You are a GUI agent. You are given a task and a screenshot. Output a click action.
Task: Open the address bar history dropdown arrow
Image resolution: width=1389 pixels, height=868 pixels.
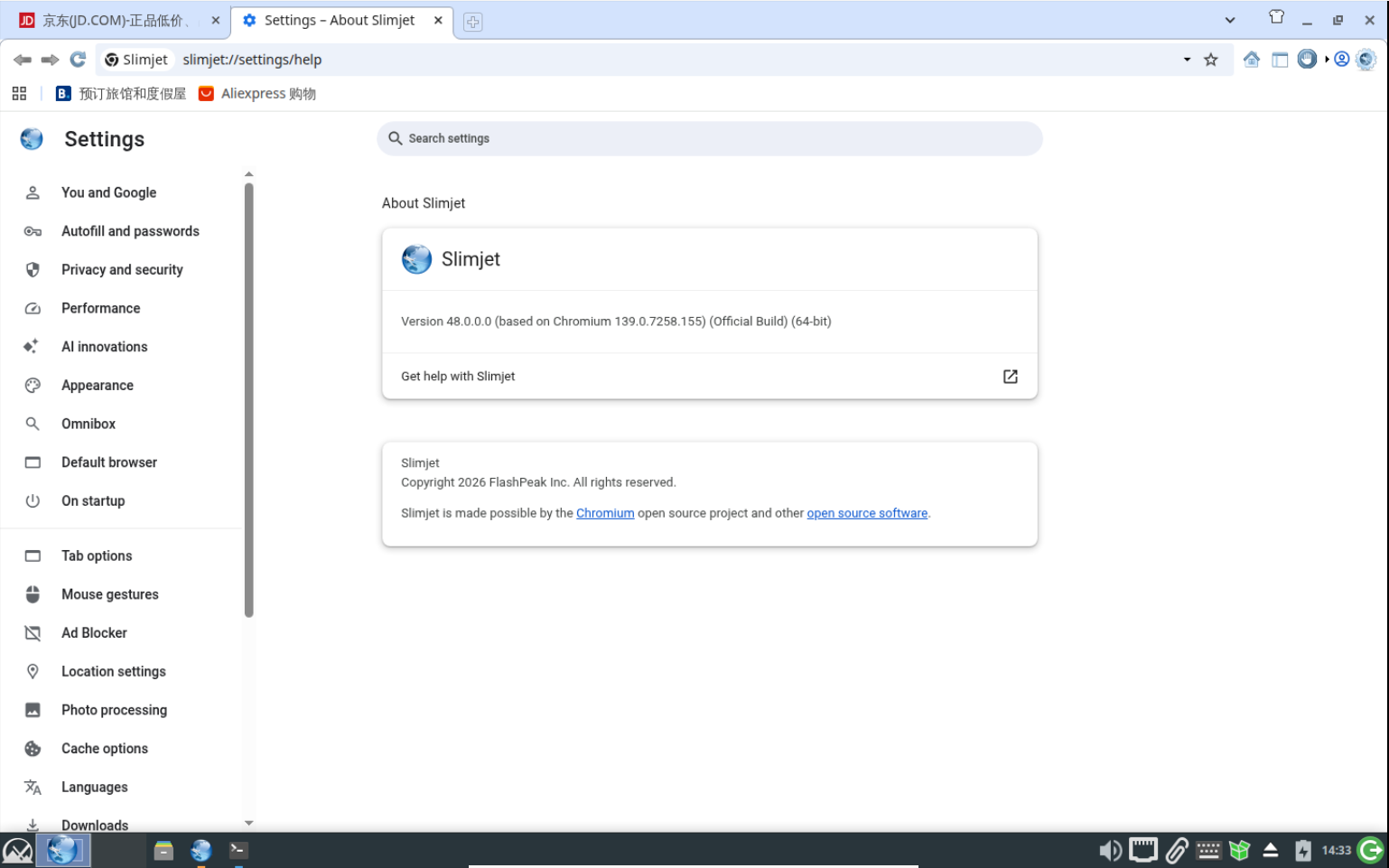(x=1187, y=60)
